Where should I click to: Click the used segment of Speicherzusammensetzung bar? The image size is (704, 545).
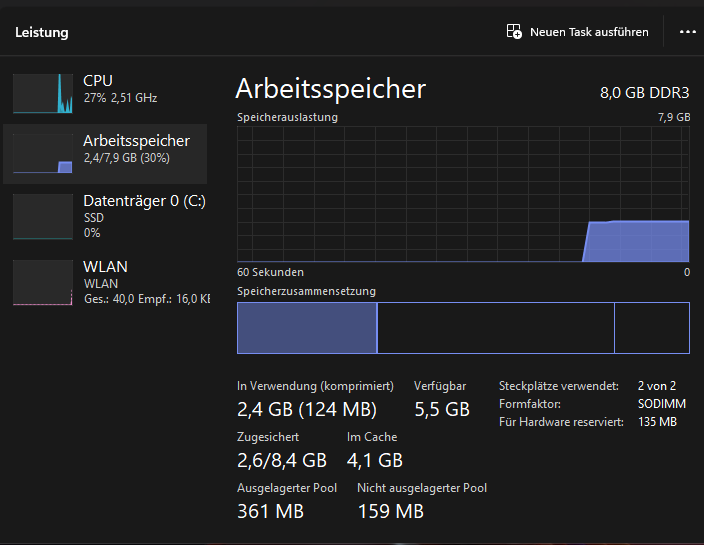[307, 328]
